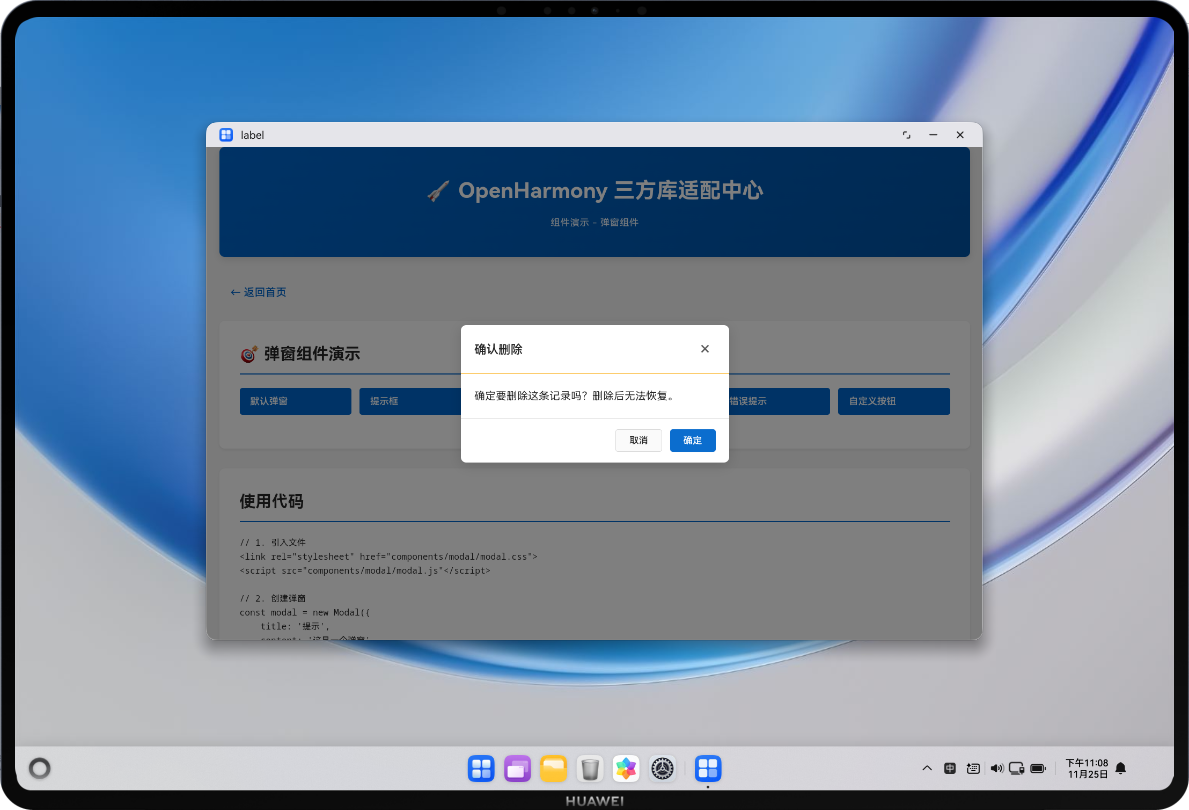Open the Gallery photos app in dock

point(626,768)
